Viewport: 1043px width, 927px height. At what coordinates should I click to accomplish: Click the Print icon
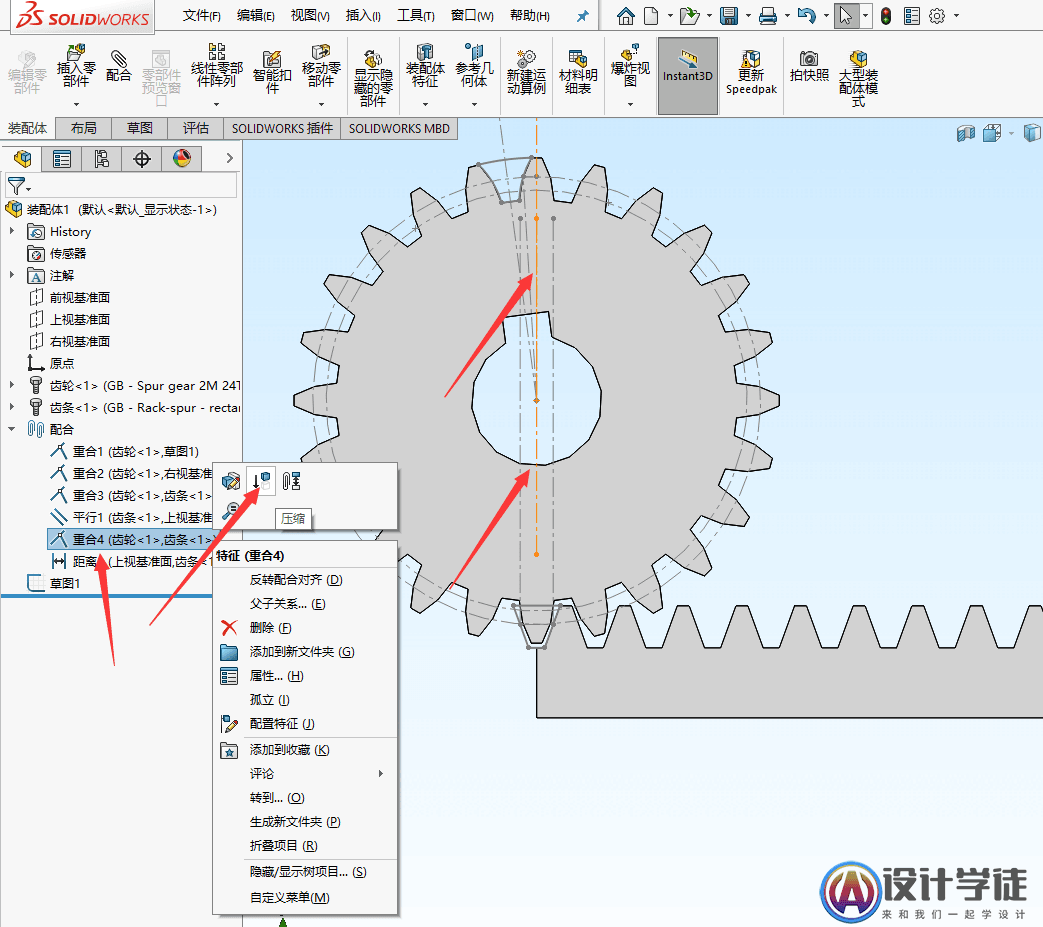[x=768, y=16]
